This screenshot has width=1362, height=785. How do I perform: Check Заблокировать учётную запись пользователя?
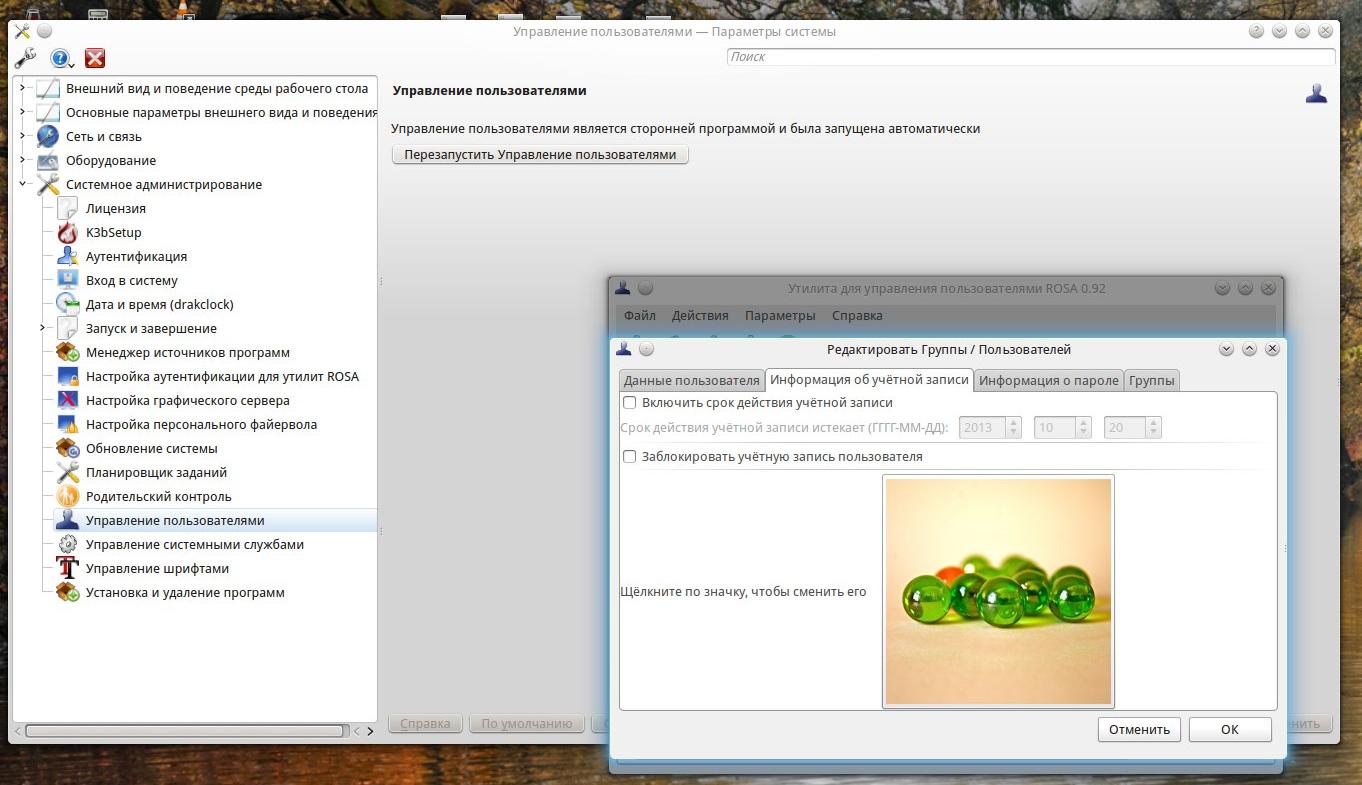tap(630, 457)
